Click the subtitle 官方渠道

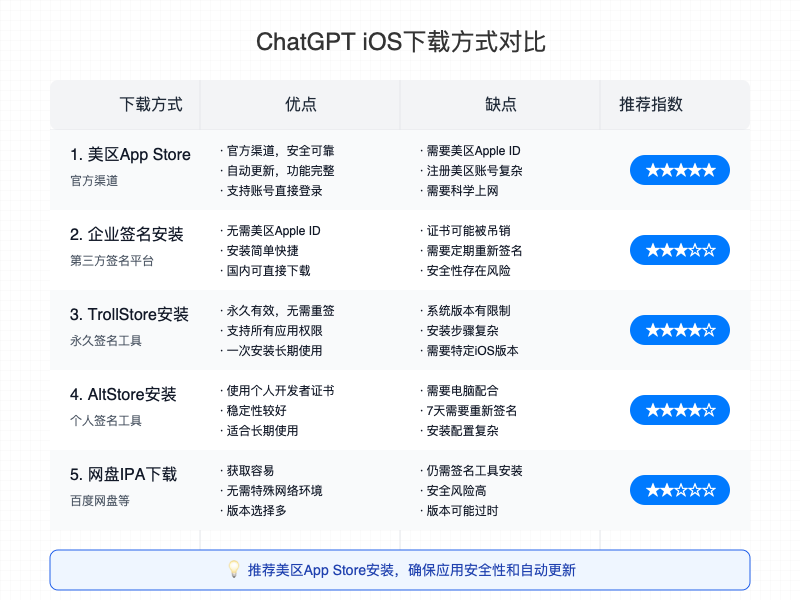tap(94, 181)
